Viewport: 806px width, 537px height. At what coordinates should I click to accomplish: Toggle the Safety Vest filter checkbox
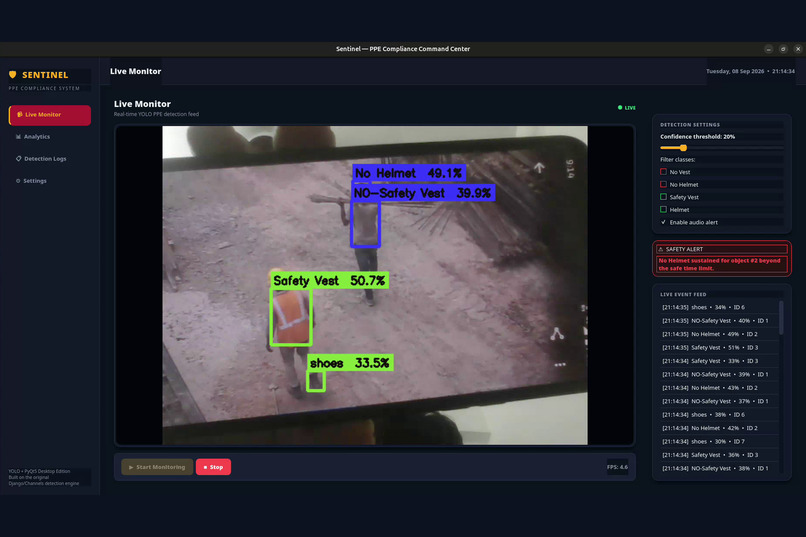pyautogui.click(x=663, y=197)
